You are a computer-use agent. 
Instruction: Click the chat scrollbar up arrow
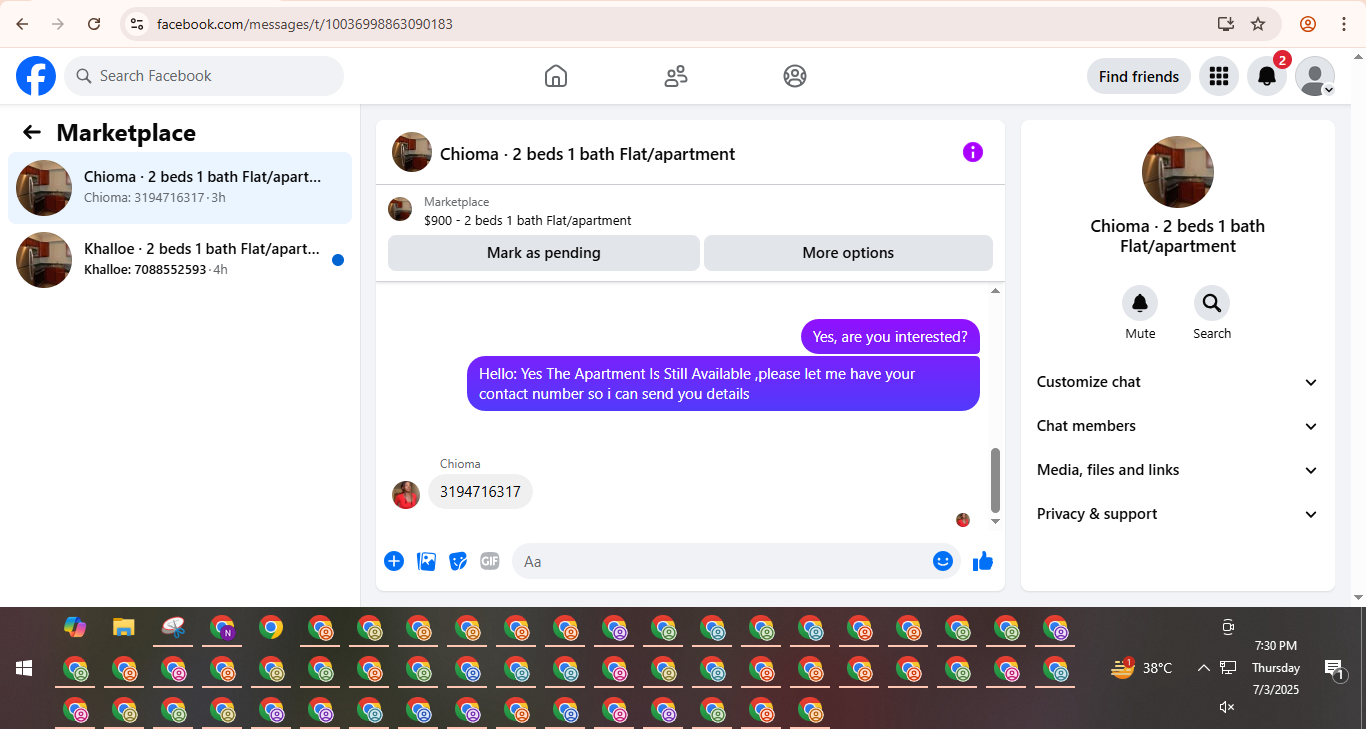[x=995, y=291]
